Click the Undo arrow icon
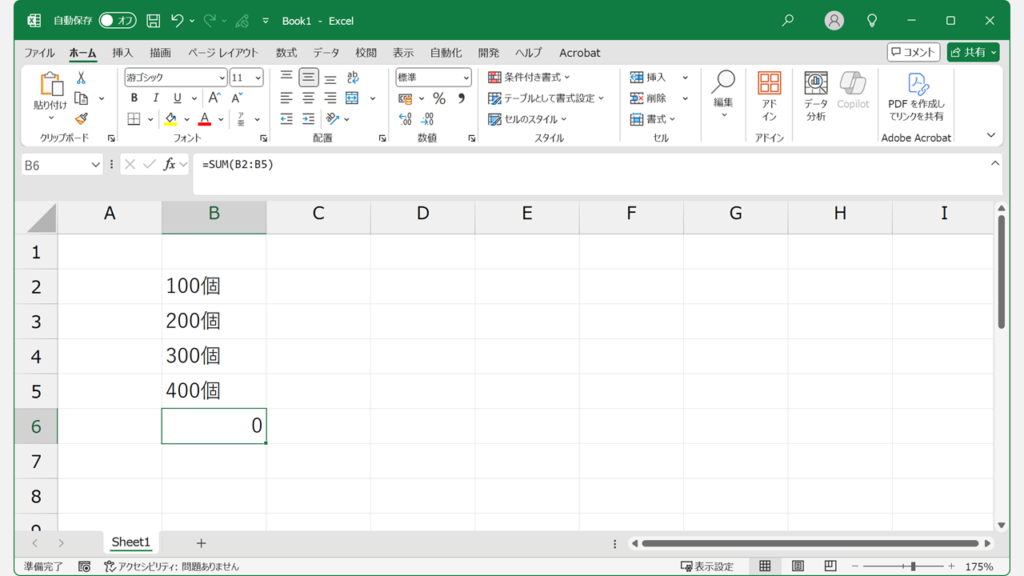The image size is (1024, 576). (176, 21)
